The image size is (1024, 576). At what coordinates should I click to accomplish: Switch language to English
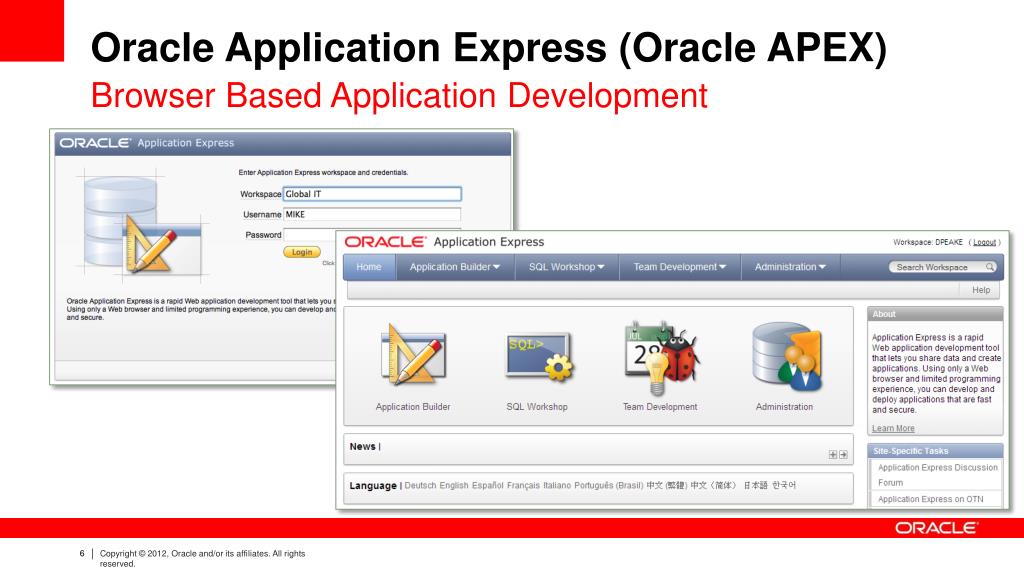(x=454, y=485)
